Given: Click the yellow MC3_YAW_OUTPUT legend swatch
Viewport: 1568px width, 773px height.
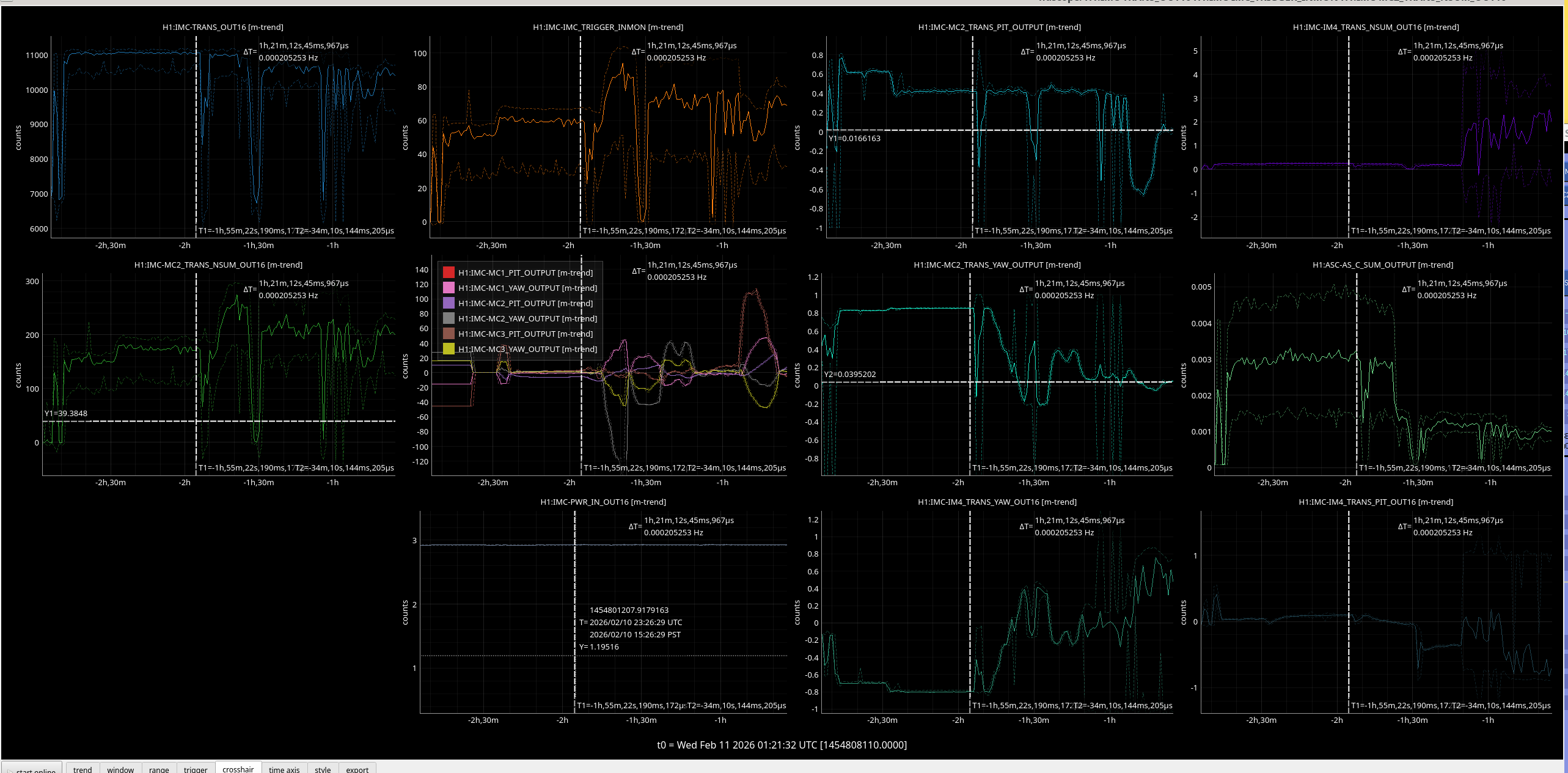Looking at the screenshot, I should 449,349.
